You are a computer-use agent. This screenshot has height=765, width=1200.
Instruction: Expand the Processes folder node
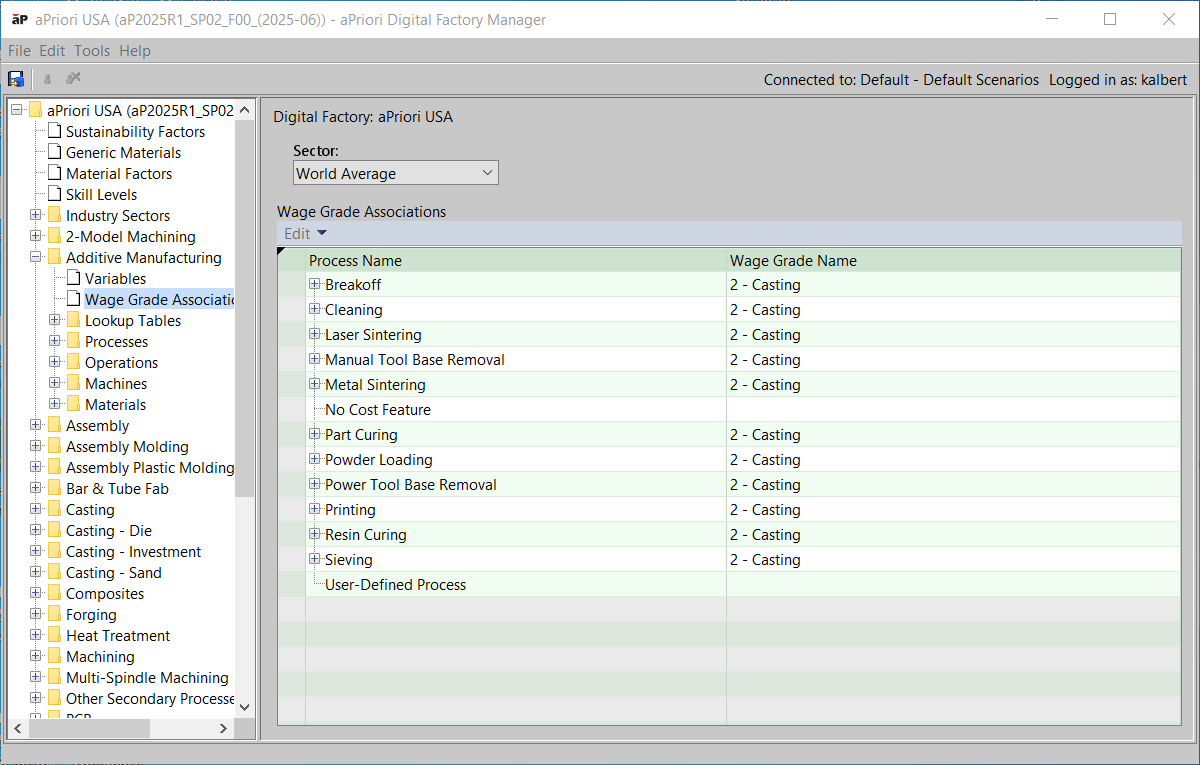55,341
